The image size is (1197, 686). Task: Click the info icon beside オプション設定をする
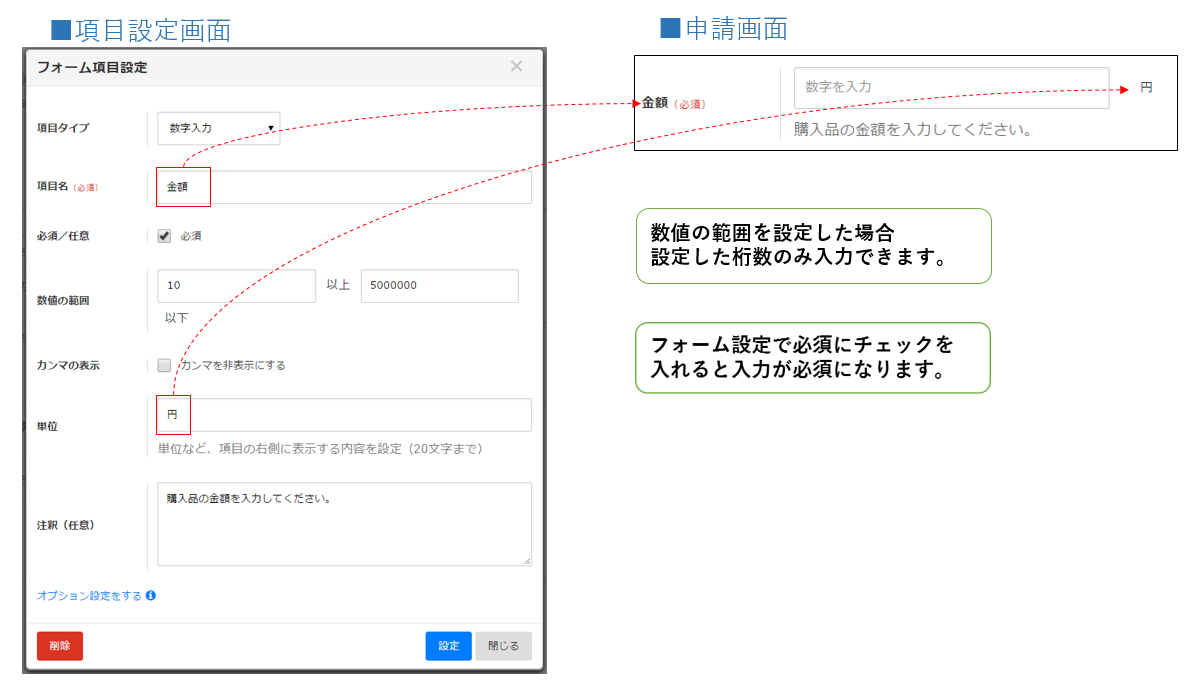tap(151, 596)
